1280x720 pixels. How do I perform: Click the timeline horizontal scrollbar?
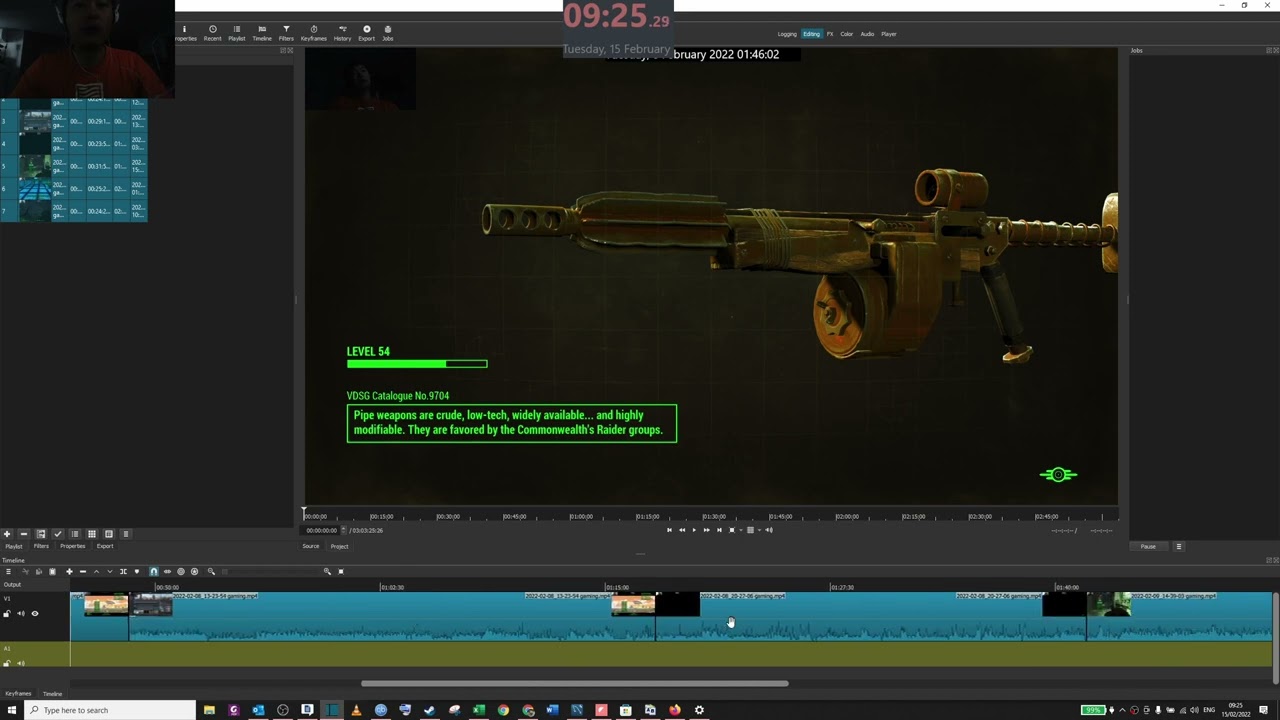point(575,684)
